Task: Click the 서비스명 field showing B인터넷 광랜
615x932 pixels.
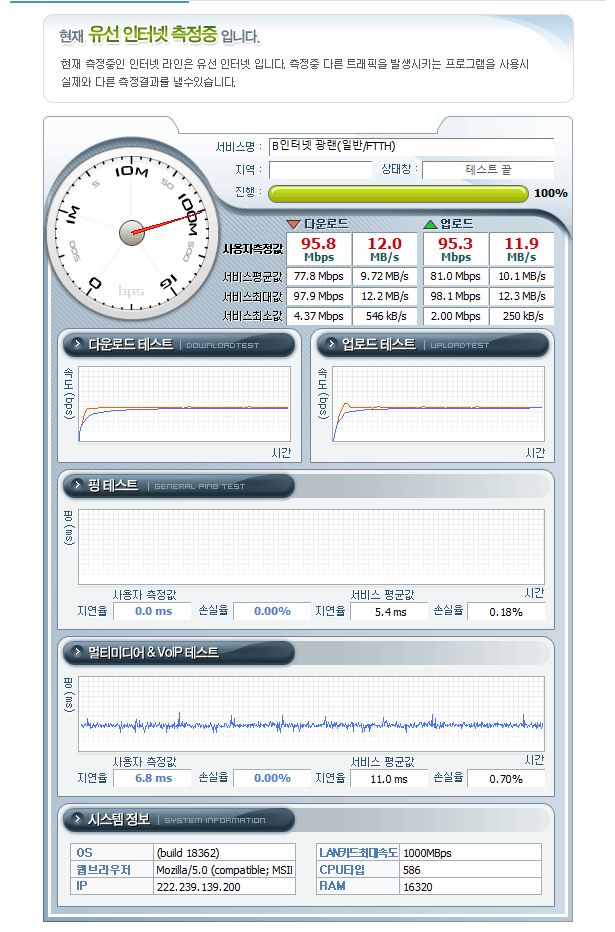Action: pyautogui.click(x=410, y=147)
